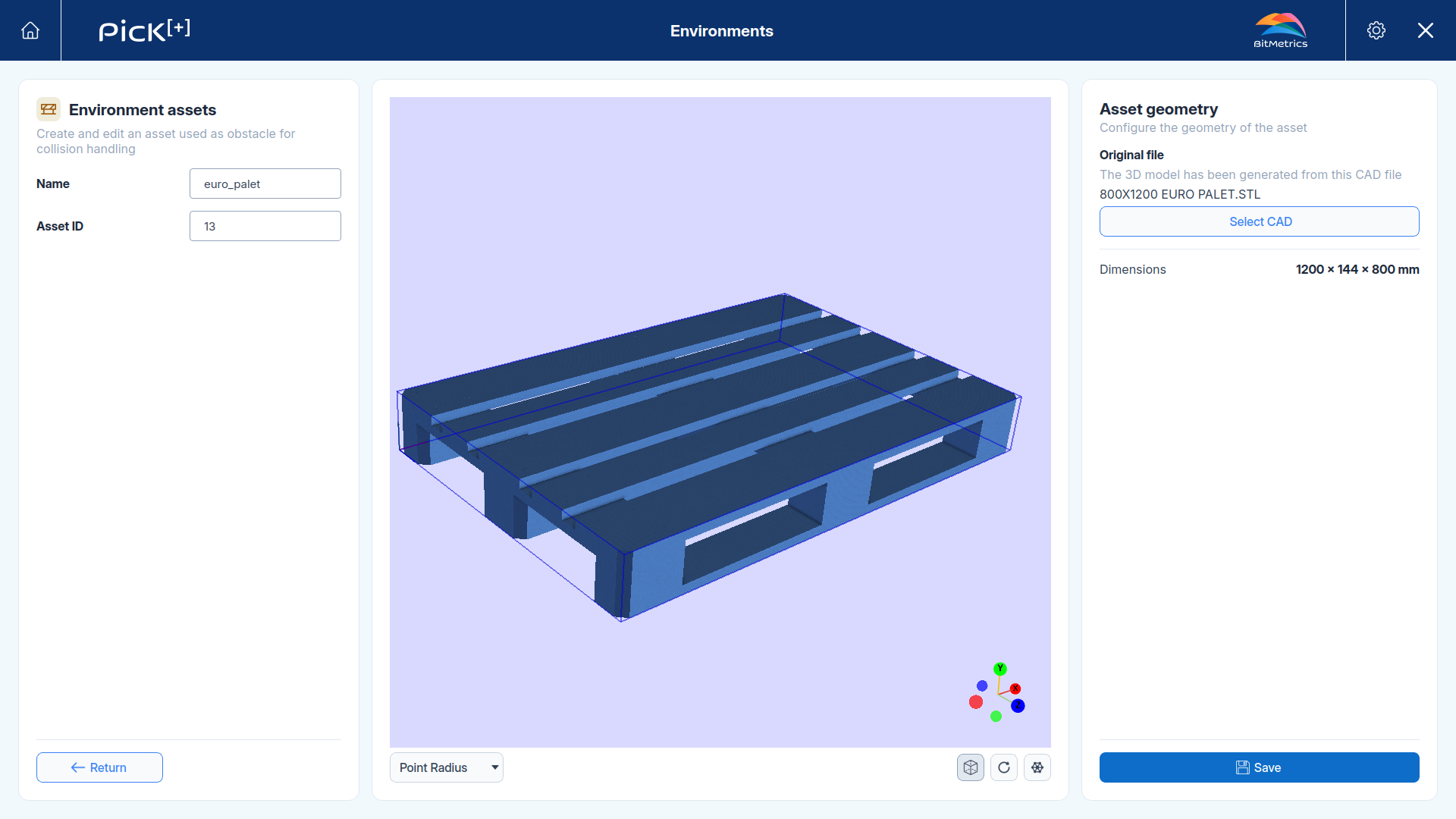
Task: Click the Asset ID input field
Action: pyautogui.click(x=265, y=226)
